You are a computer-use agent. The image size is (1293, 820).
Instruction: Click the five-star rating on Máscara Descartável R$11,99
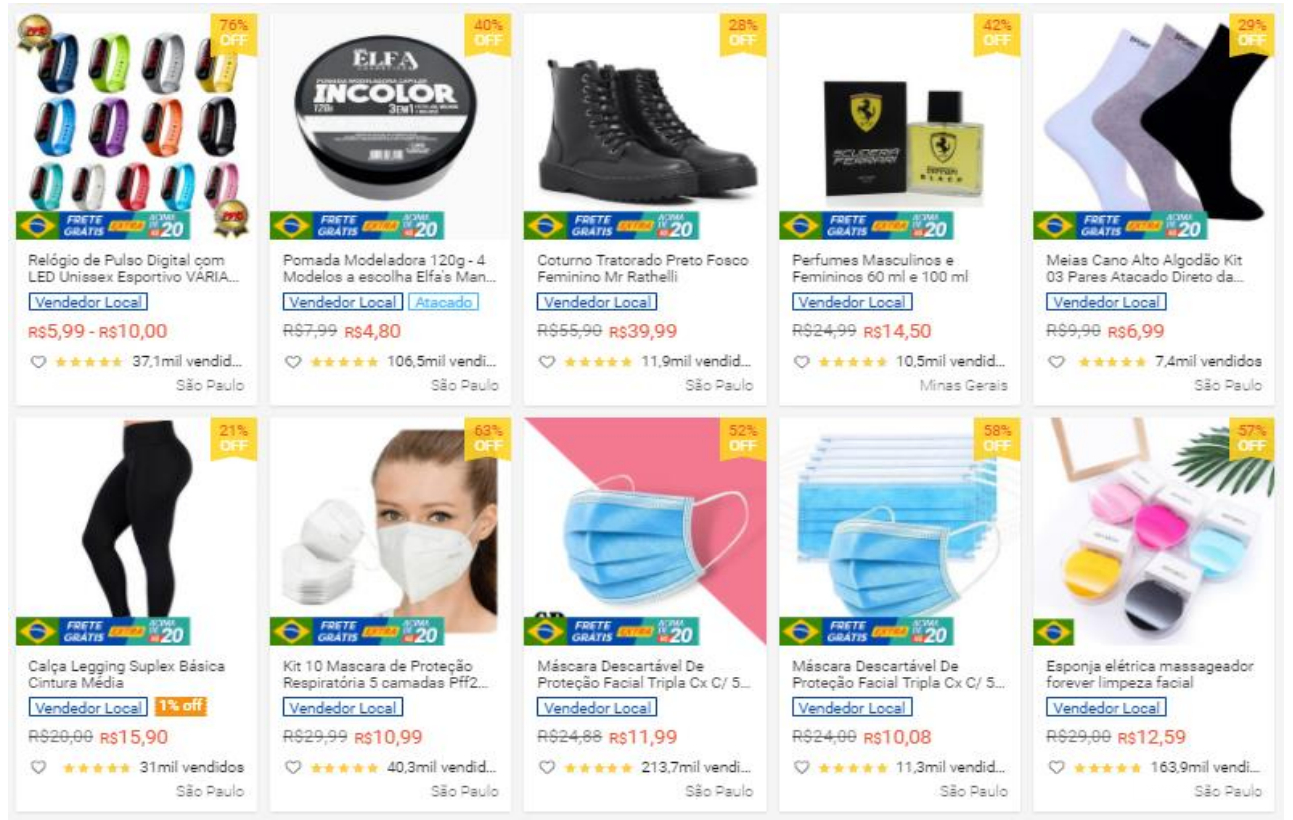pos(598,768)
